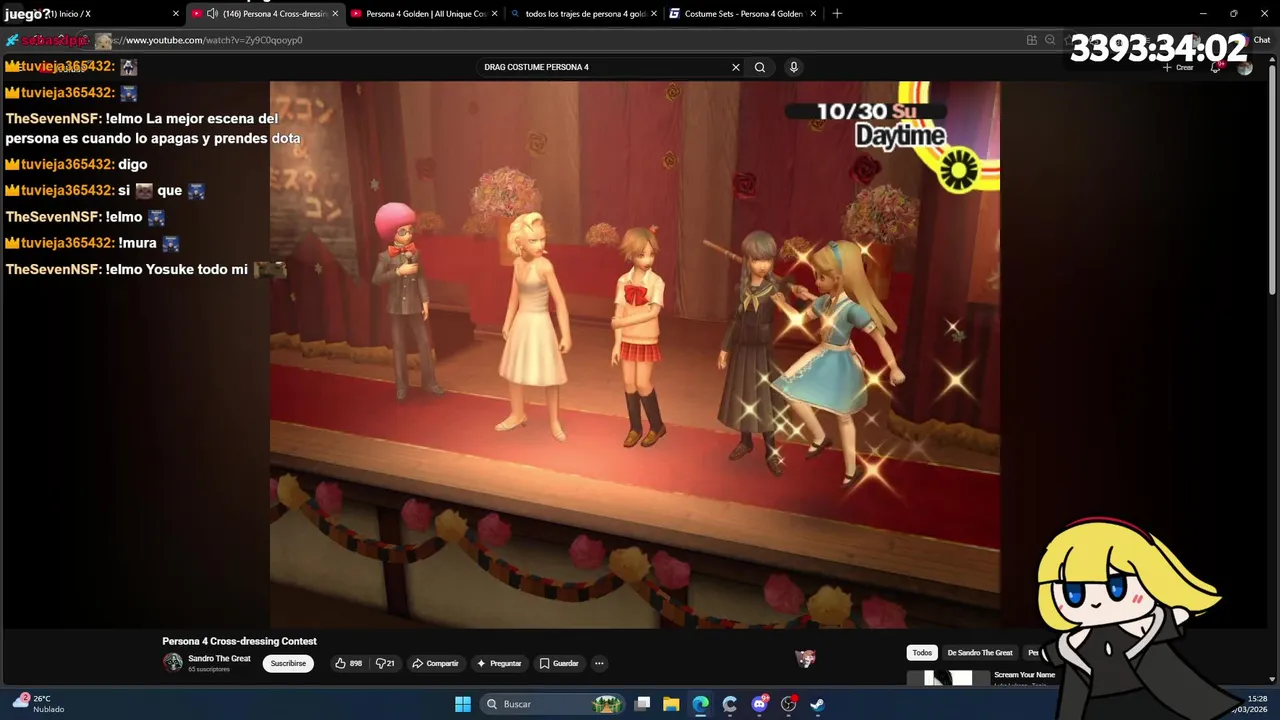Click the video player area
The width and height of the screenshot is (1280, 720).
pos(635,354)
